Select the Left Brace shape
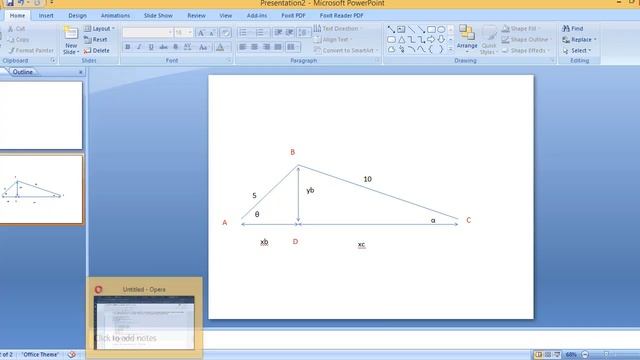 click(x=431, y=49)
